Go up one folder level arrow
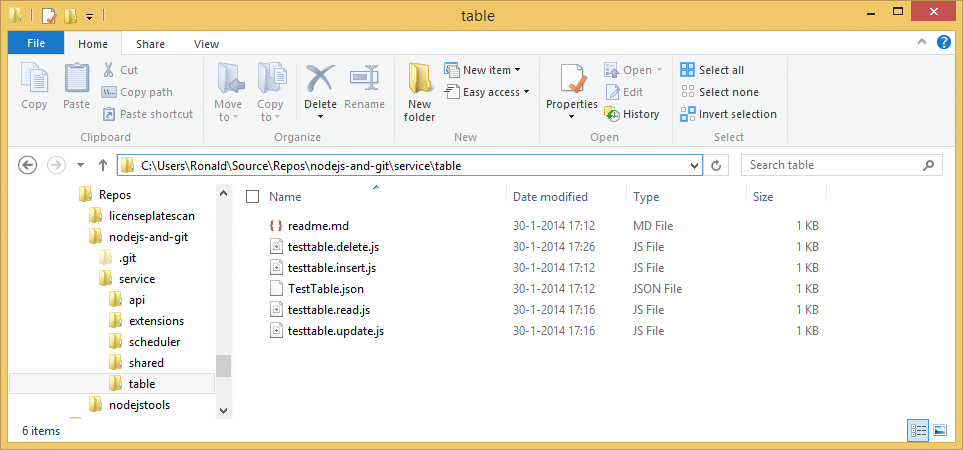The height and width of the screenshot is (450, 963). 103,165
